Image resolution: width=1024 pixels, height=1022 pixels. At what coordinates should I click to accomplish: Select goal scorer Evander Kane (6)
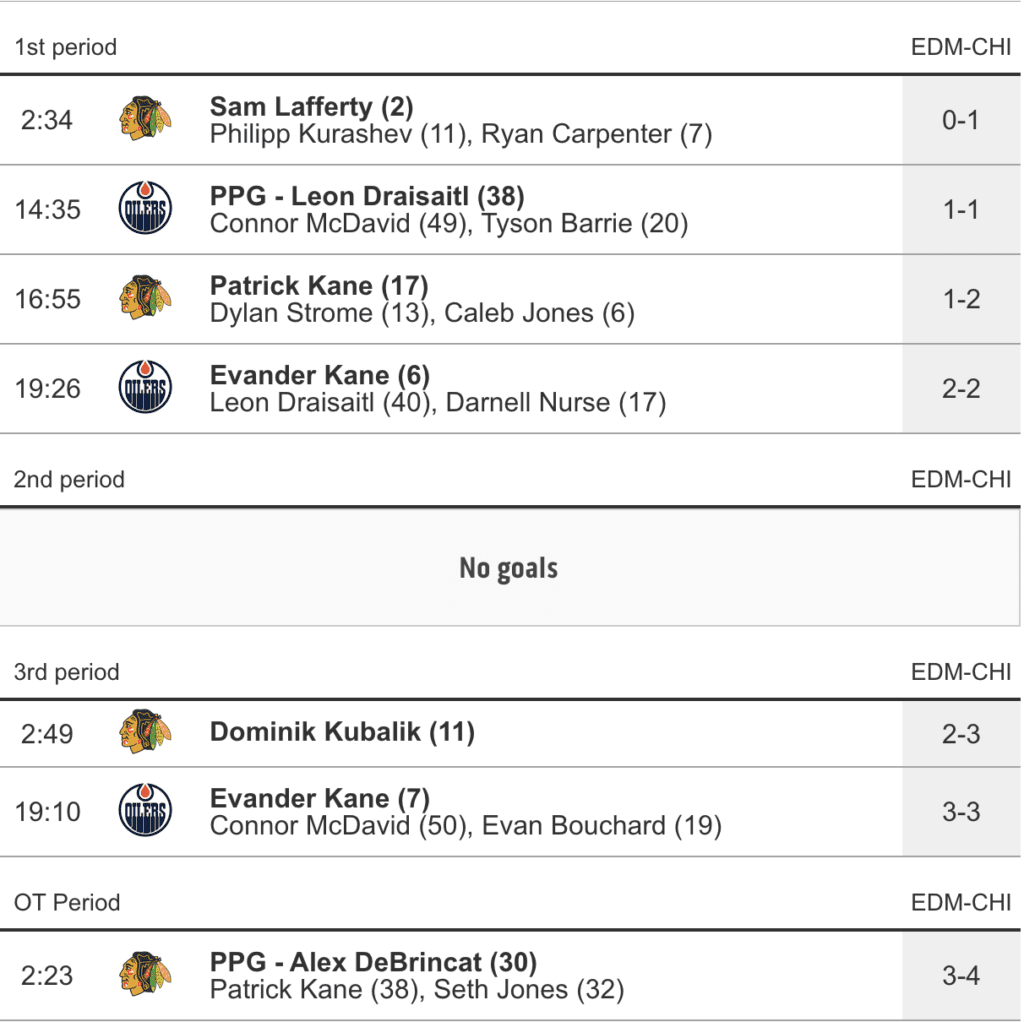(x=319, y=375)
